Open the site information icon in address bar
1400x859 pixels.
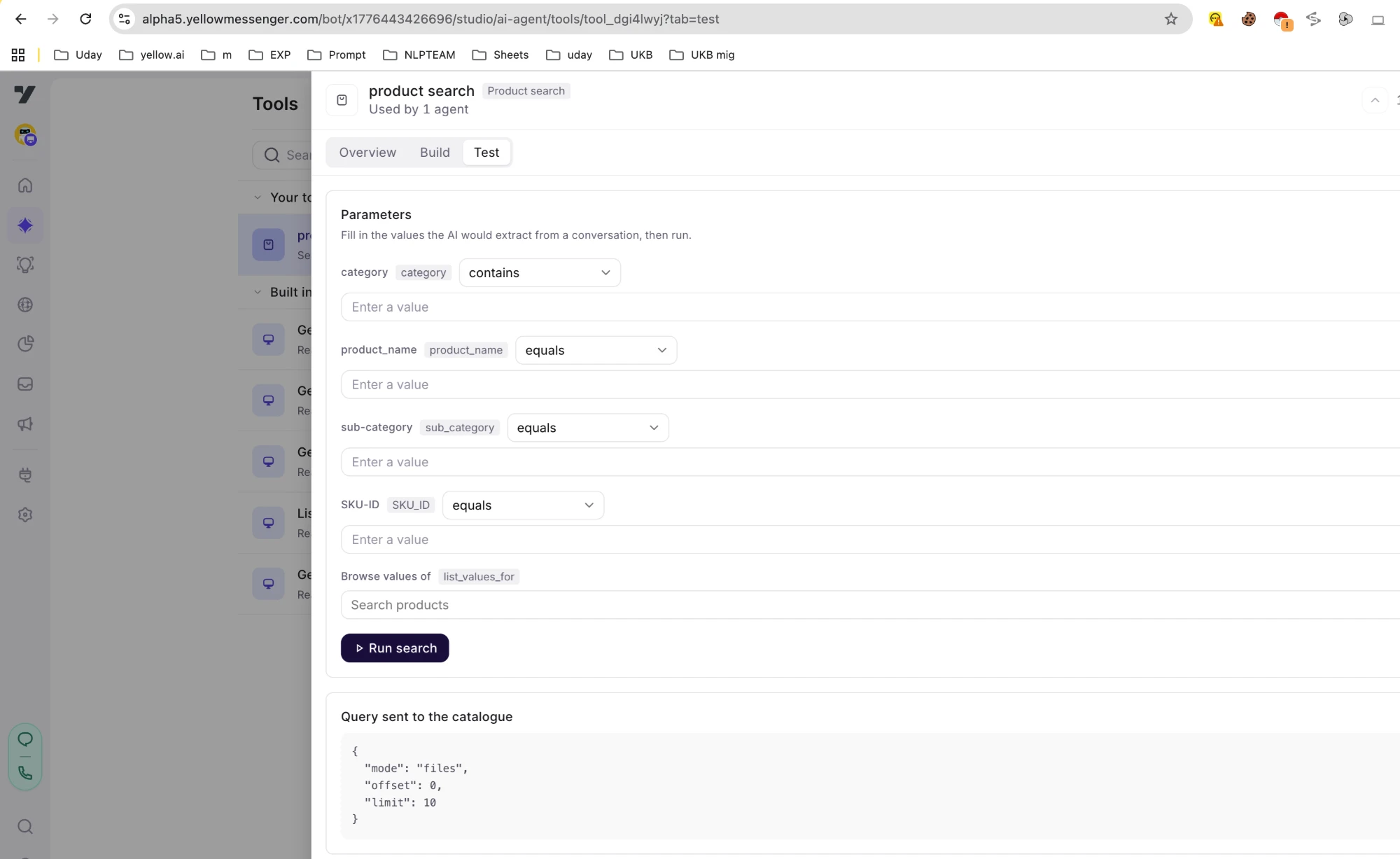coord(125,19)
